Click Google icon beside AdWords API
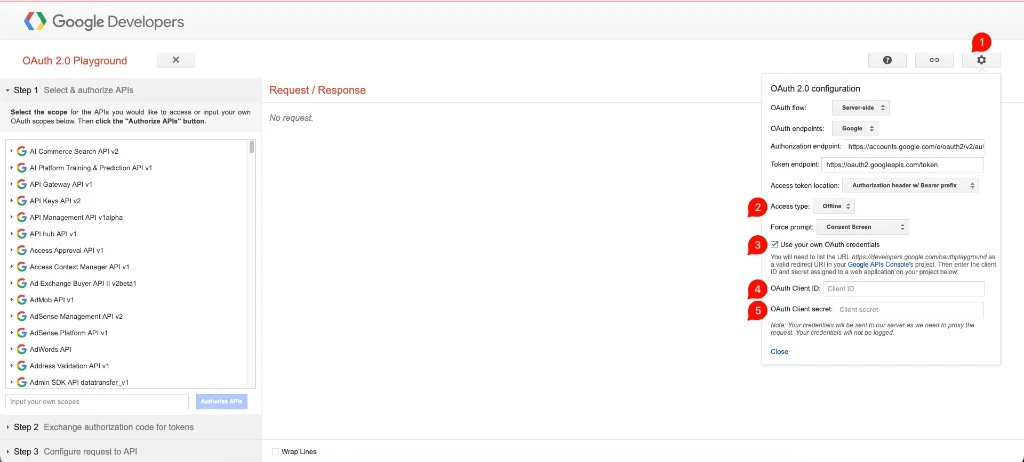This screenshot has width=1024, height=462. click(x=22, y=349)
